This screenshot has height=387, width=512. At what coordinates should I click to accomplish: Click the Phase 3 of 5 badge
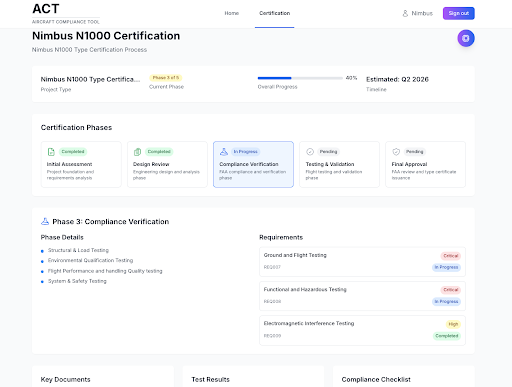pyautogui.click(x=166, y=78)
